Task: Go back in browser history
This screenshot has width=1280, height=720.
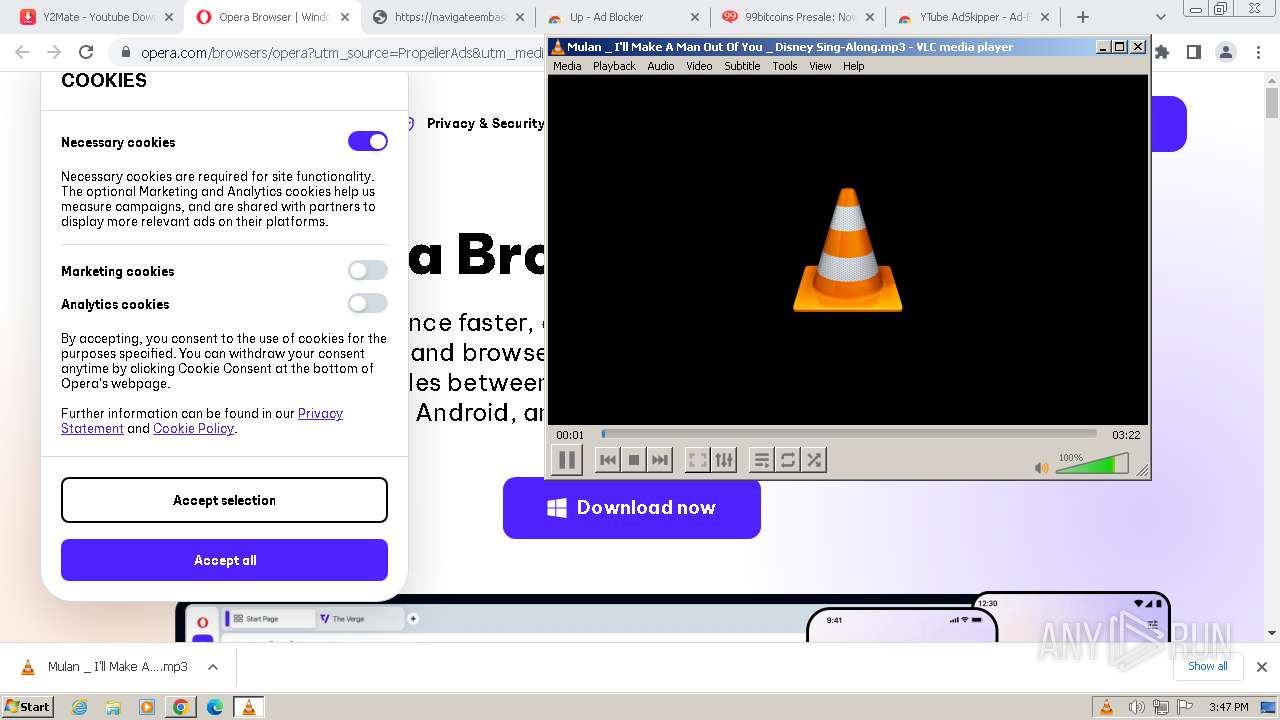Action: click(x=22, y=52)
